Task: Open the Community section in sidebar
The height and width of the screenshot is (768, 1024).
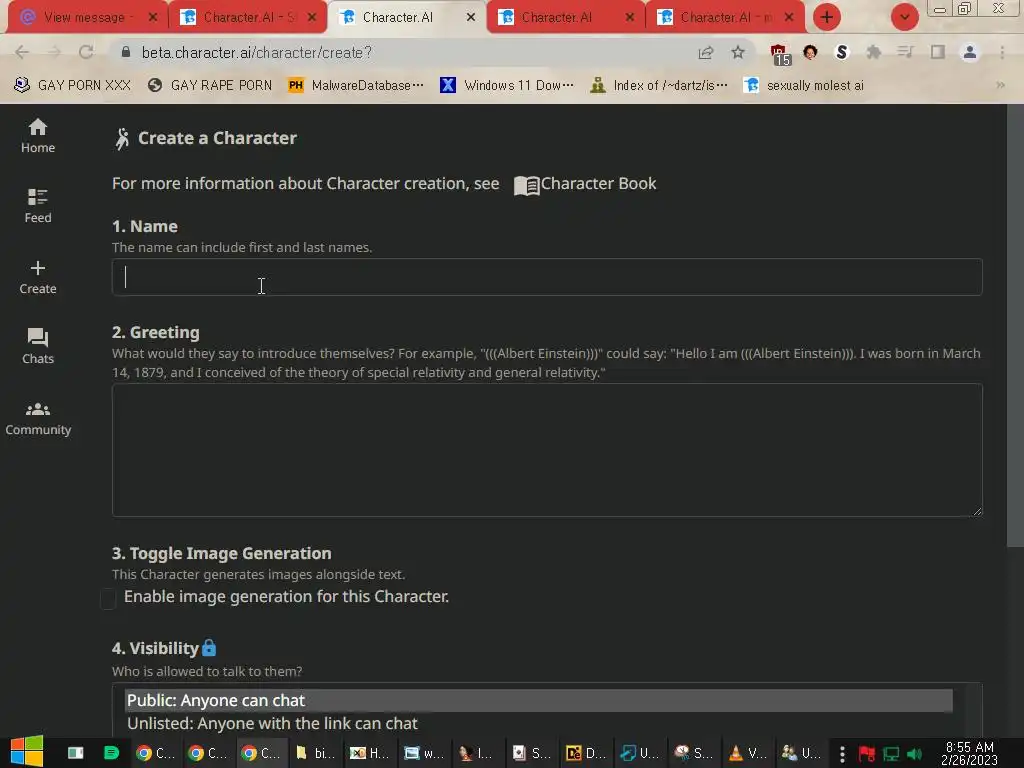Action: pyautogui.click(x=38, y=418)
